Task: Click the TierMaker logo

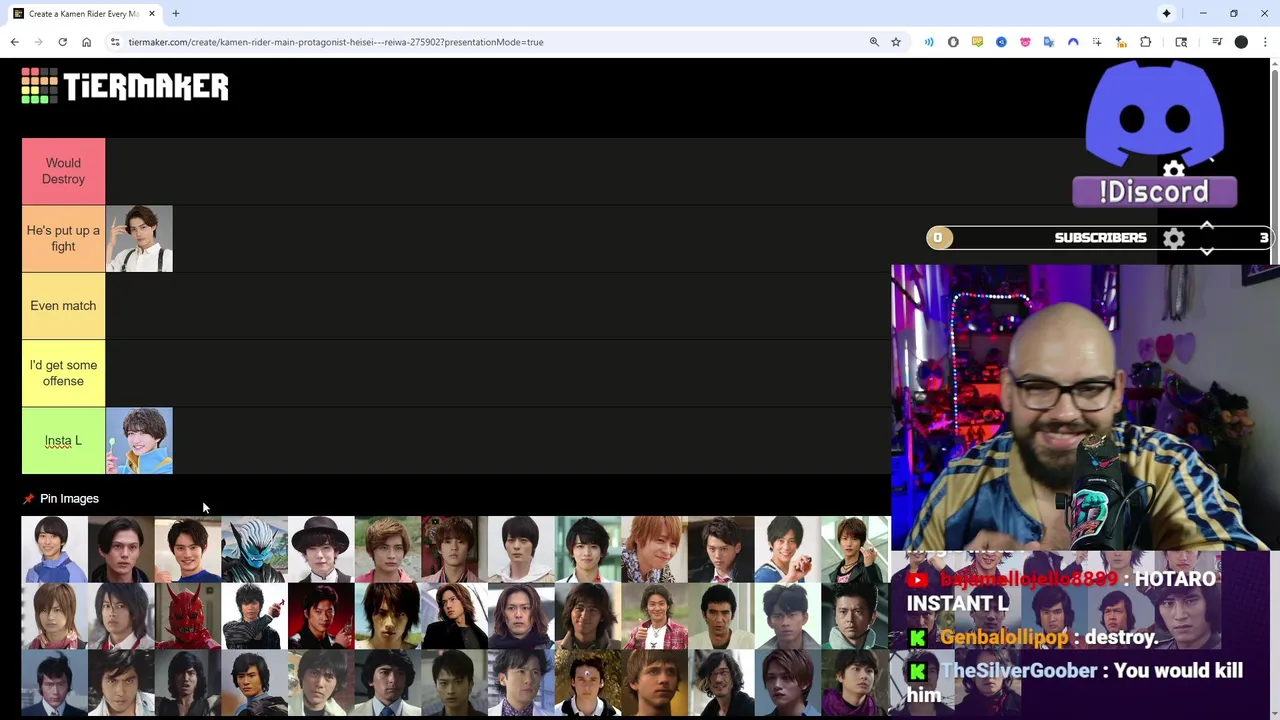Action: coord(125,86)
